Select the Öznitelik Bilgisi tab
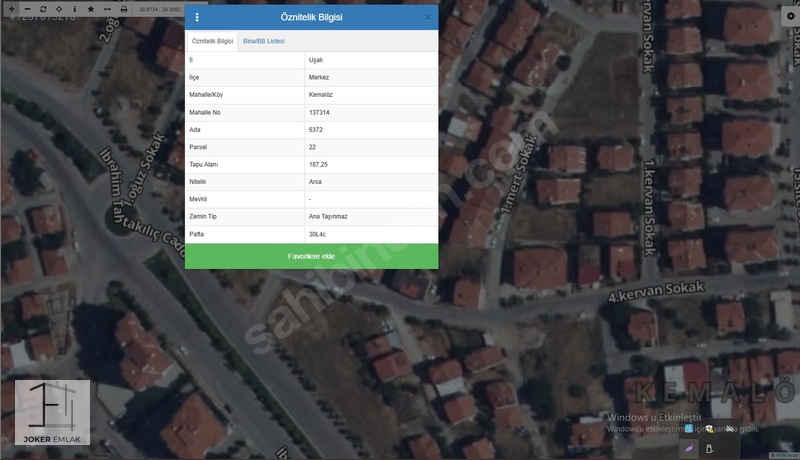800x460 pixels. 212,41
